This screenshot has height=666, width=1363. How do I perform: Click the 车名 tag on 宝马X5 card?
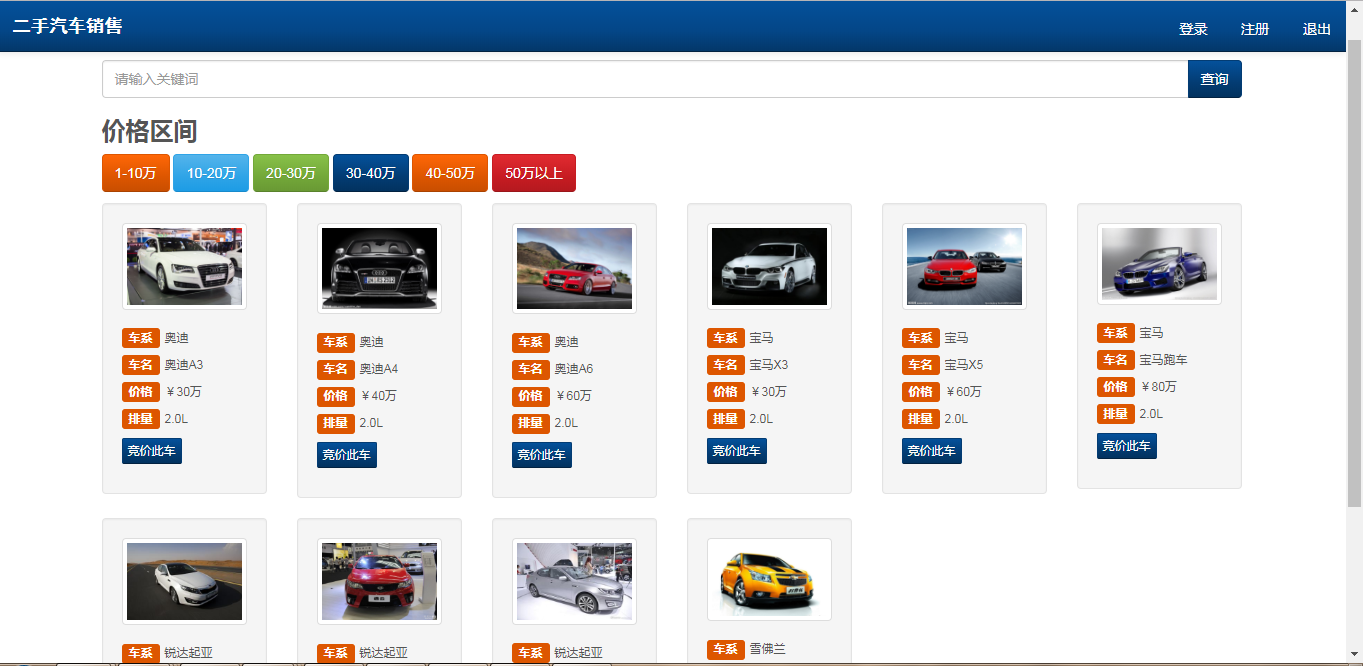[921, 365]
